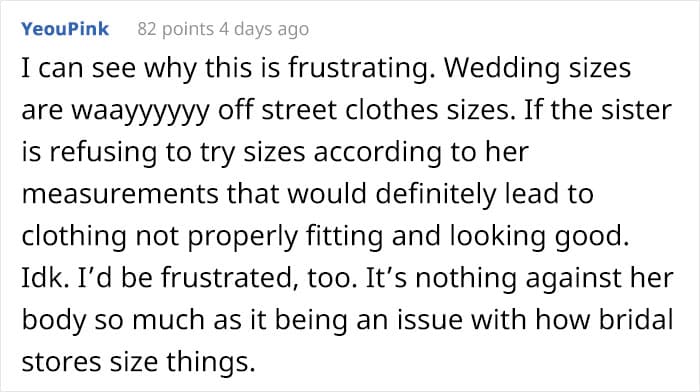Click the phrase street clothes sizes
700x392 pixels.
click(388, 110)
